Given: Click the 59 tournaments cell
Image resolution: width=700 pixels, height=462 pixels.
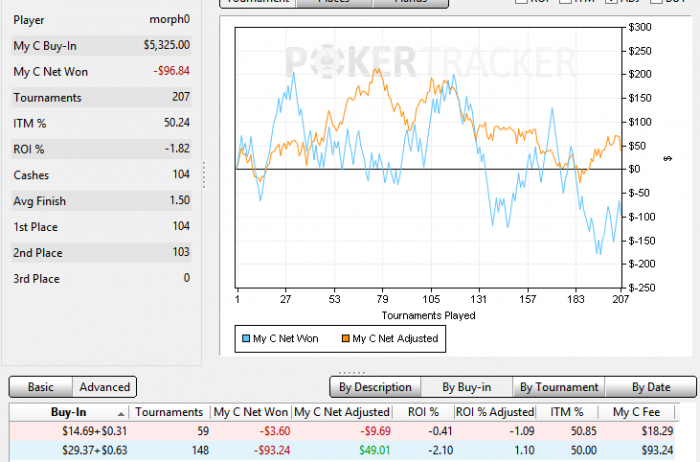Looking at the screenshot, I should pyautogui.click(x=203, y=431).
